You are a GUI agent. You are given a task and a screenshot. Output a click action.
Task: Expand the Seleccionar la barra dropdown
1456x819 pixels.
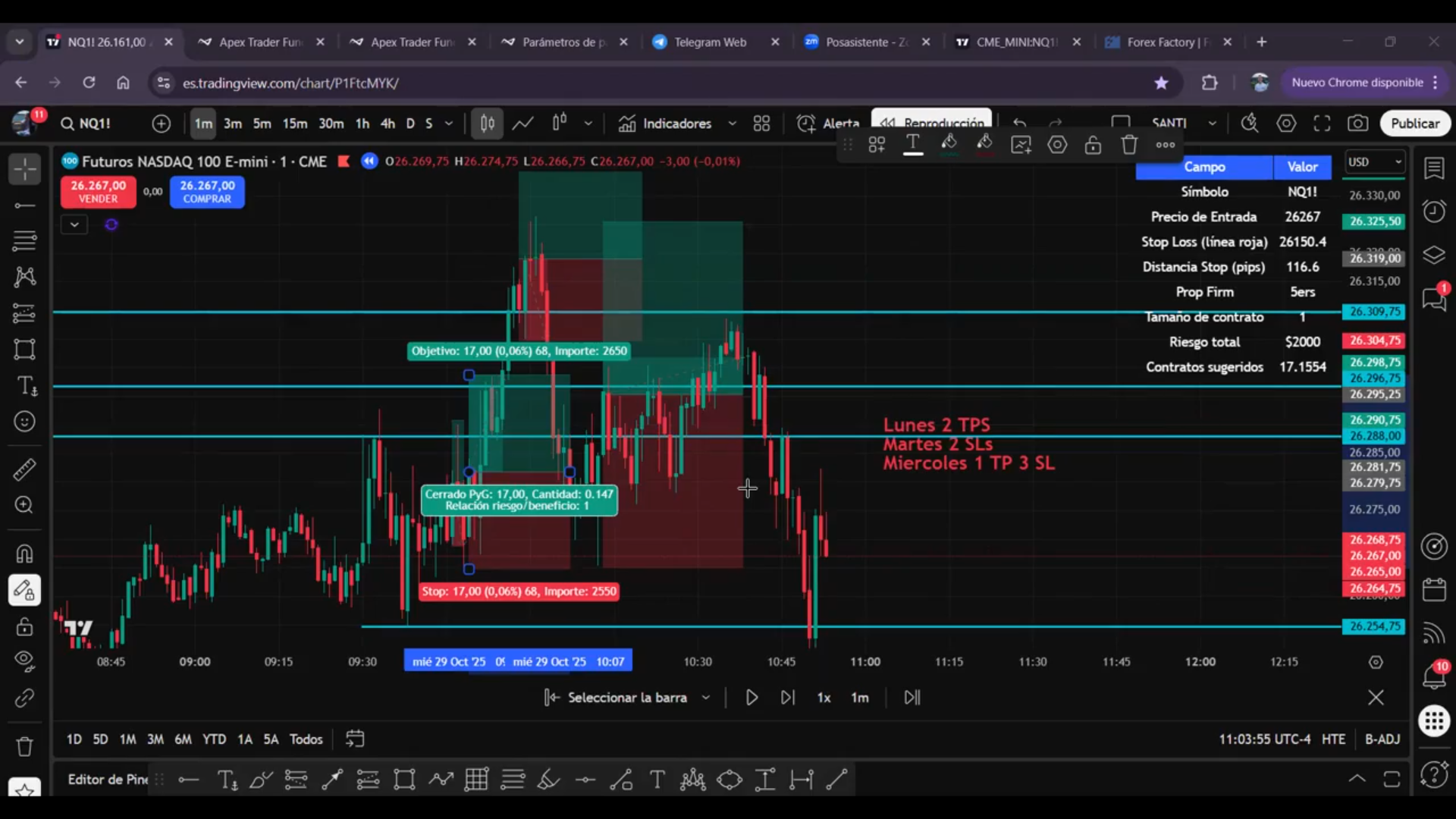coord(706,698)
